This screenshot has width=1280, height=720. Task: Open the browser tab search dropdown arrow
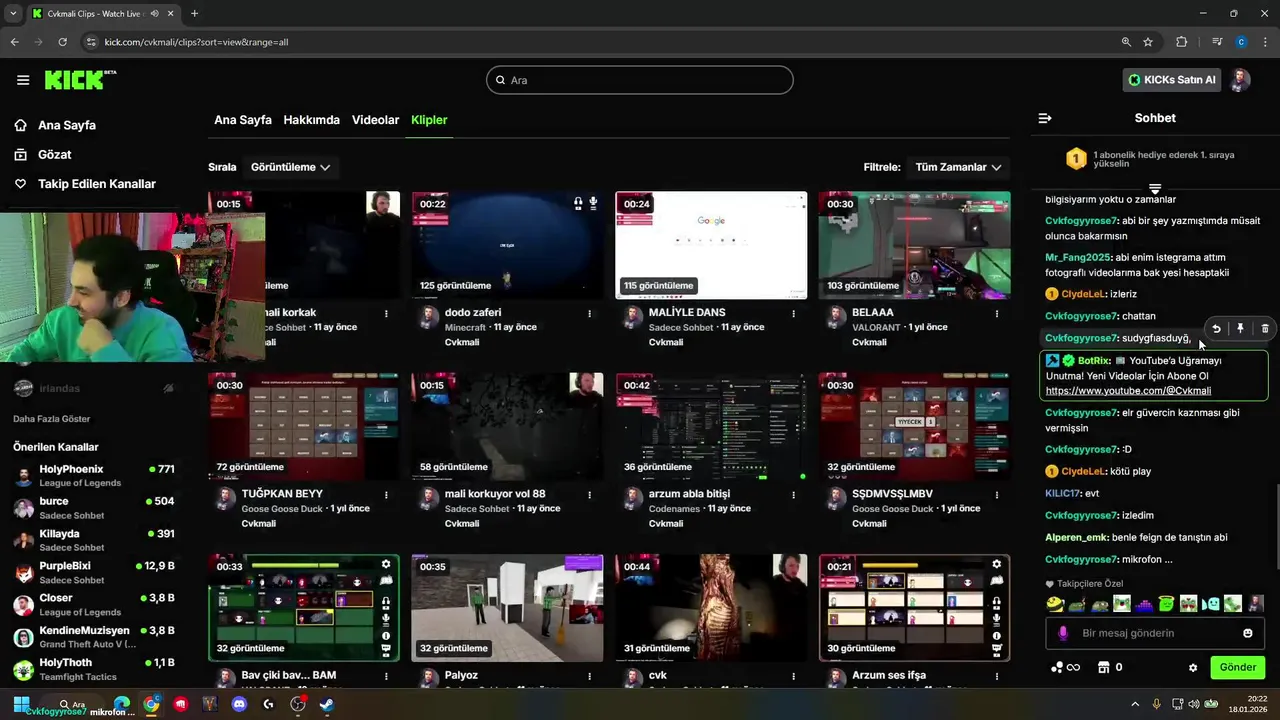[x=13, y=13]
